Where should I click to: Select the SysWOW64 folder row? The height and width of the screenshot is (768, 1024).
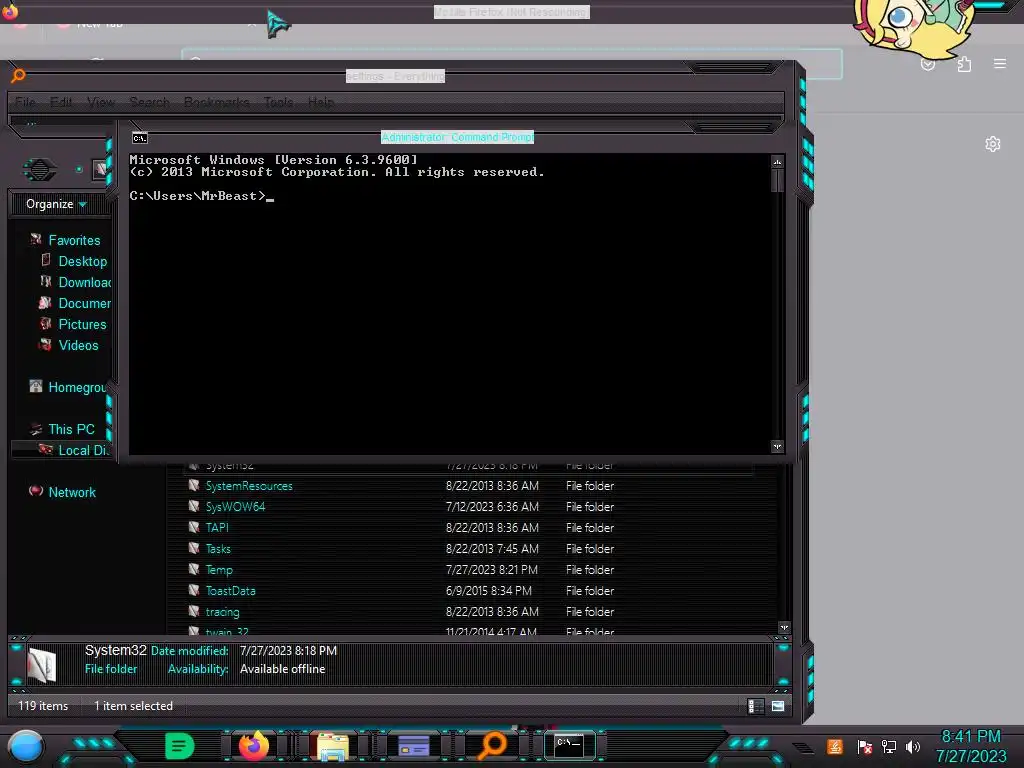pyautogui.click(x=470, y=507)
